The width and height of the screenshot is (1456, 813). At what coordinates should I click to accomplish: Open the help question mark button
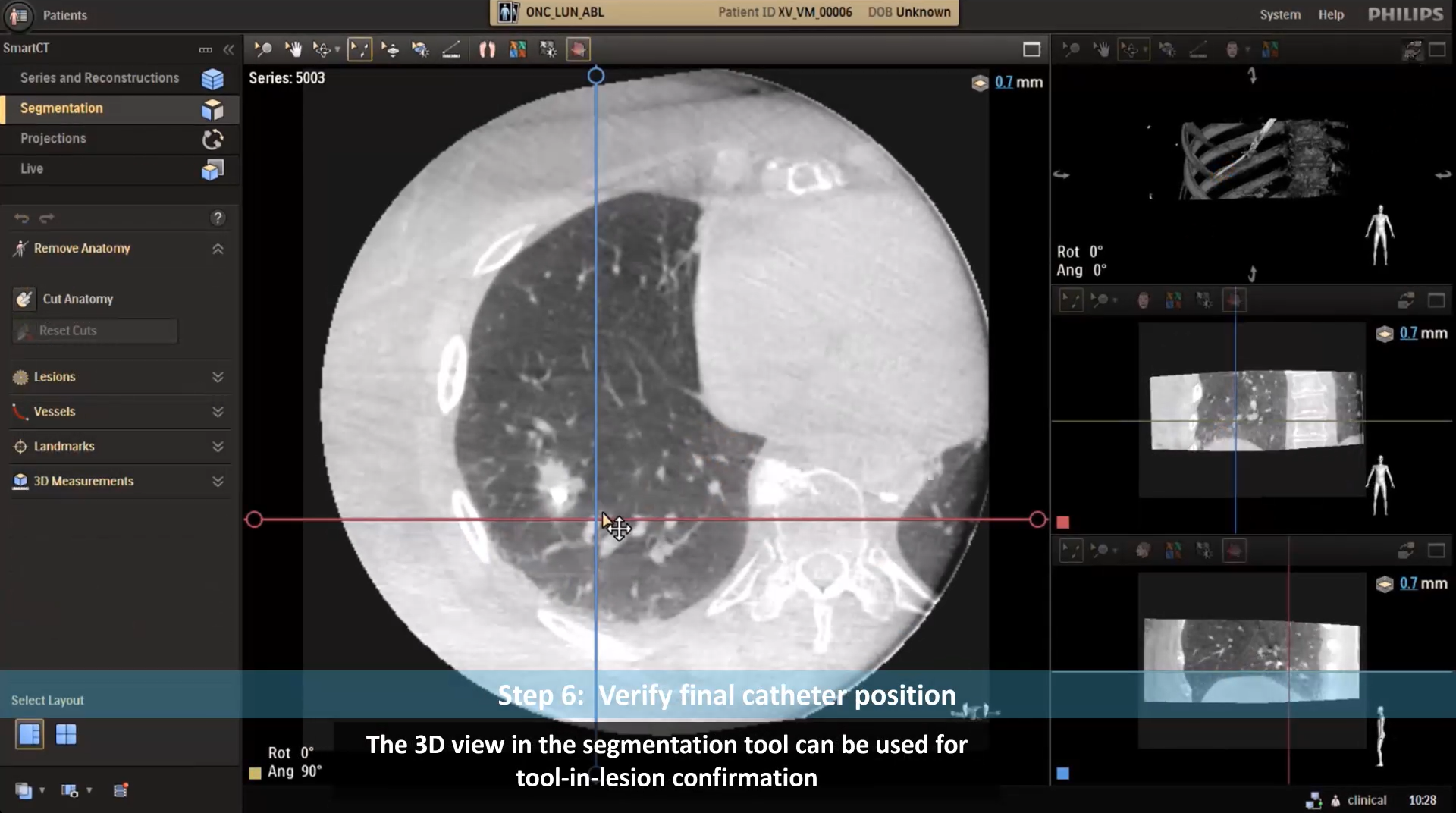point(218,218)
